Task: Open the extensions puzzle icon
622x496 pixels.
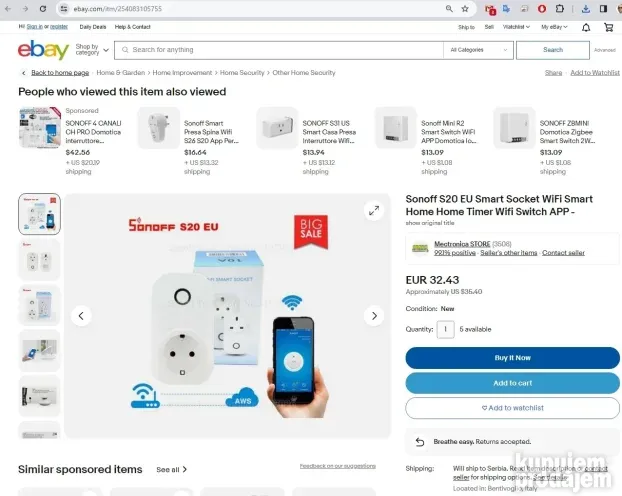Action: [559, 9]
